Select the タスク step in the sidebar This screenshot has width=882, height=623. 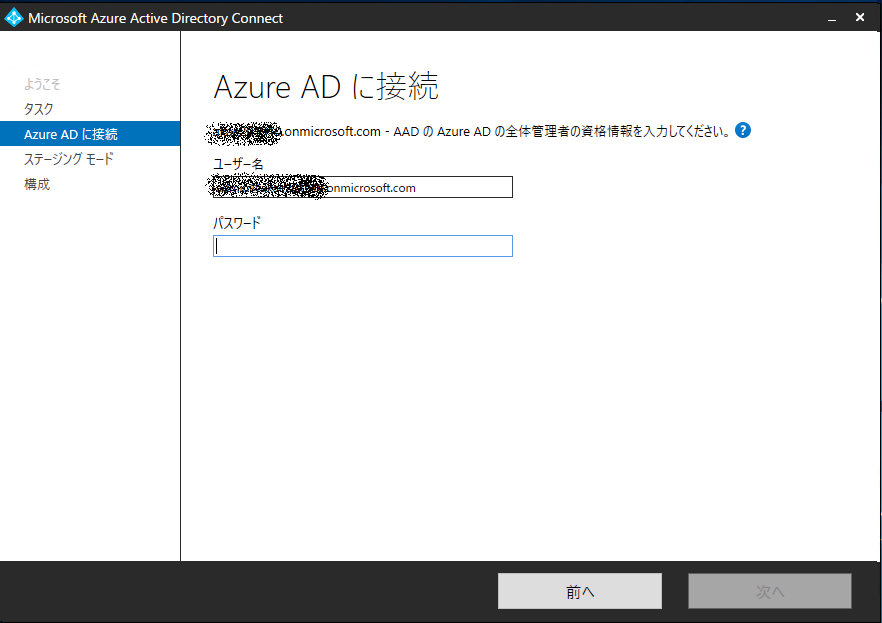(x=38, y=109)
